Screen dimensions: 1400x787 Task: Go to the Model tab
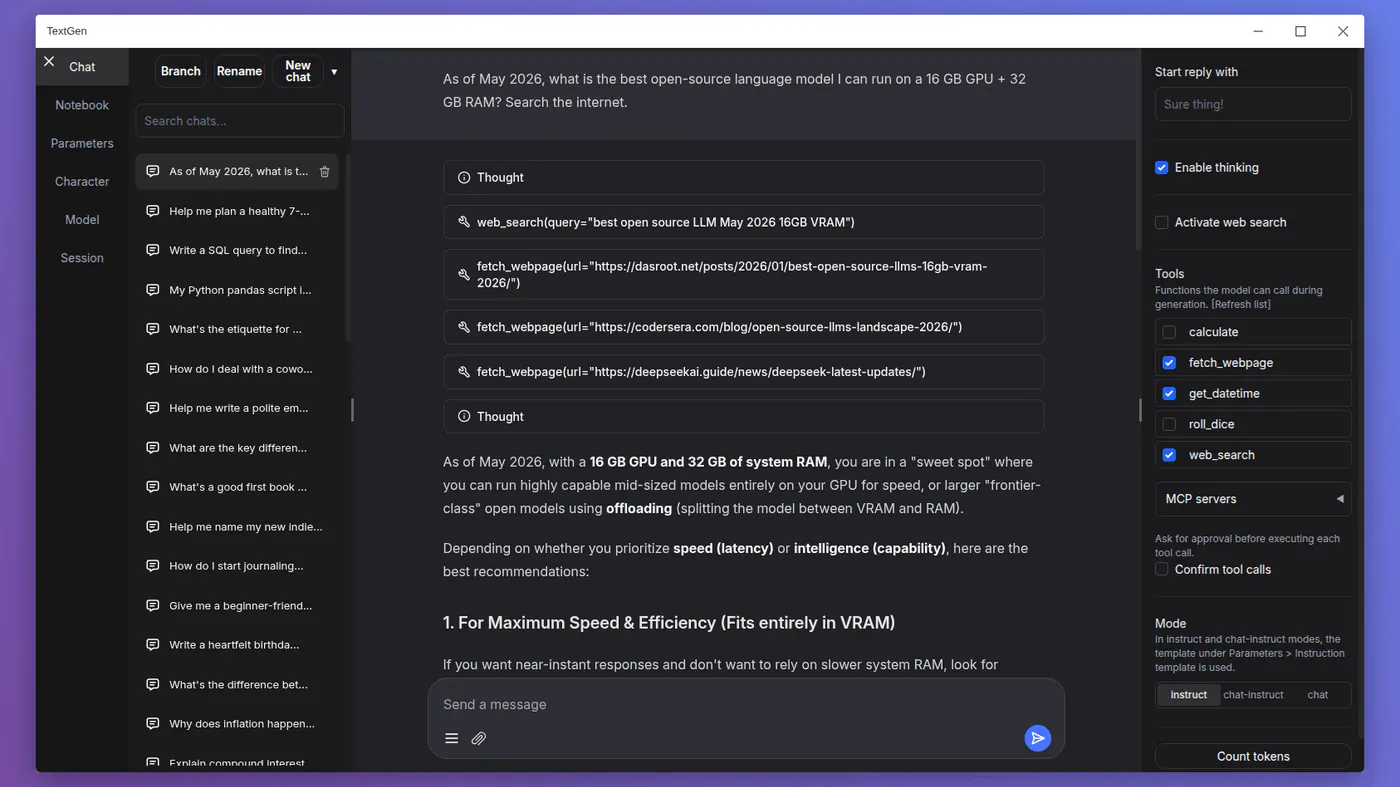[82, 220]
